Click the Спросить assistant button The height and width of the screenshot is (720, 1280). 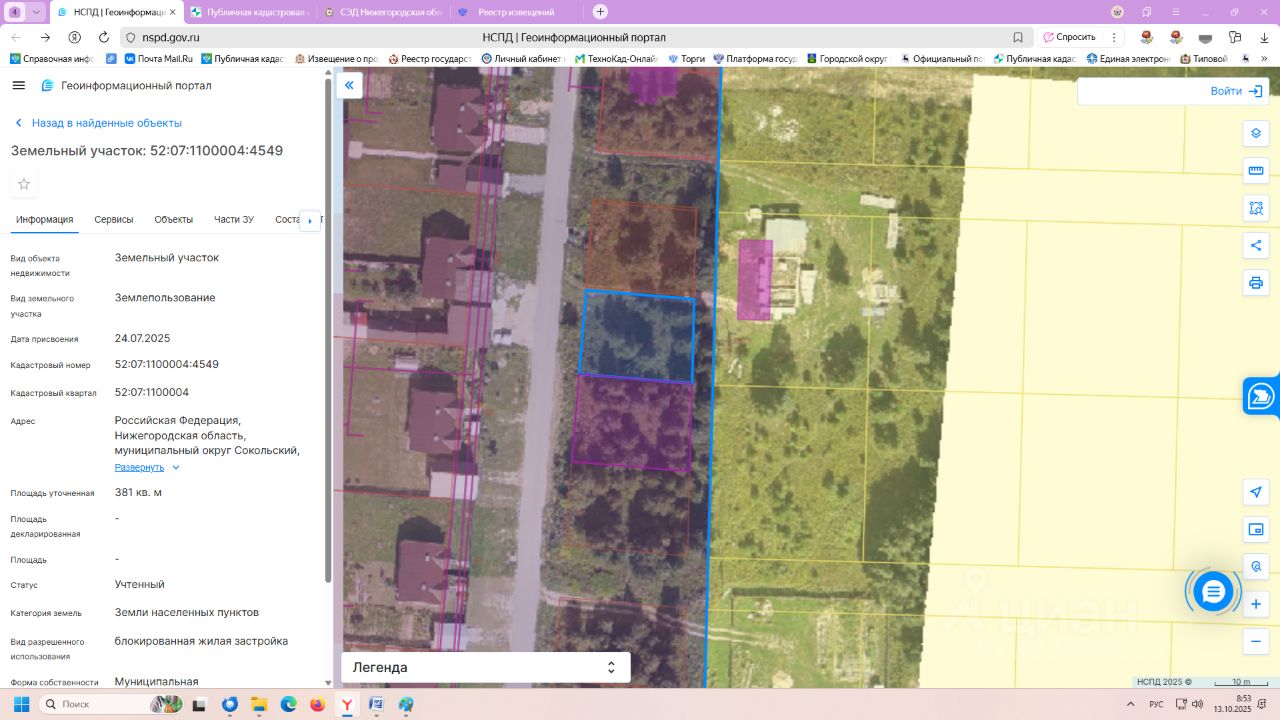point(1070,37)
